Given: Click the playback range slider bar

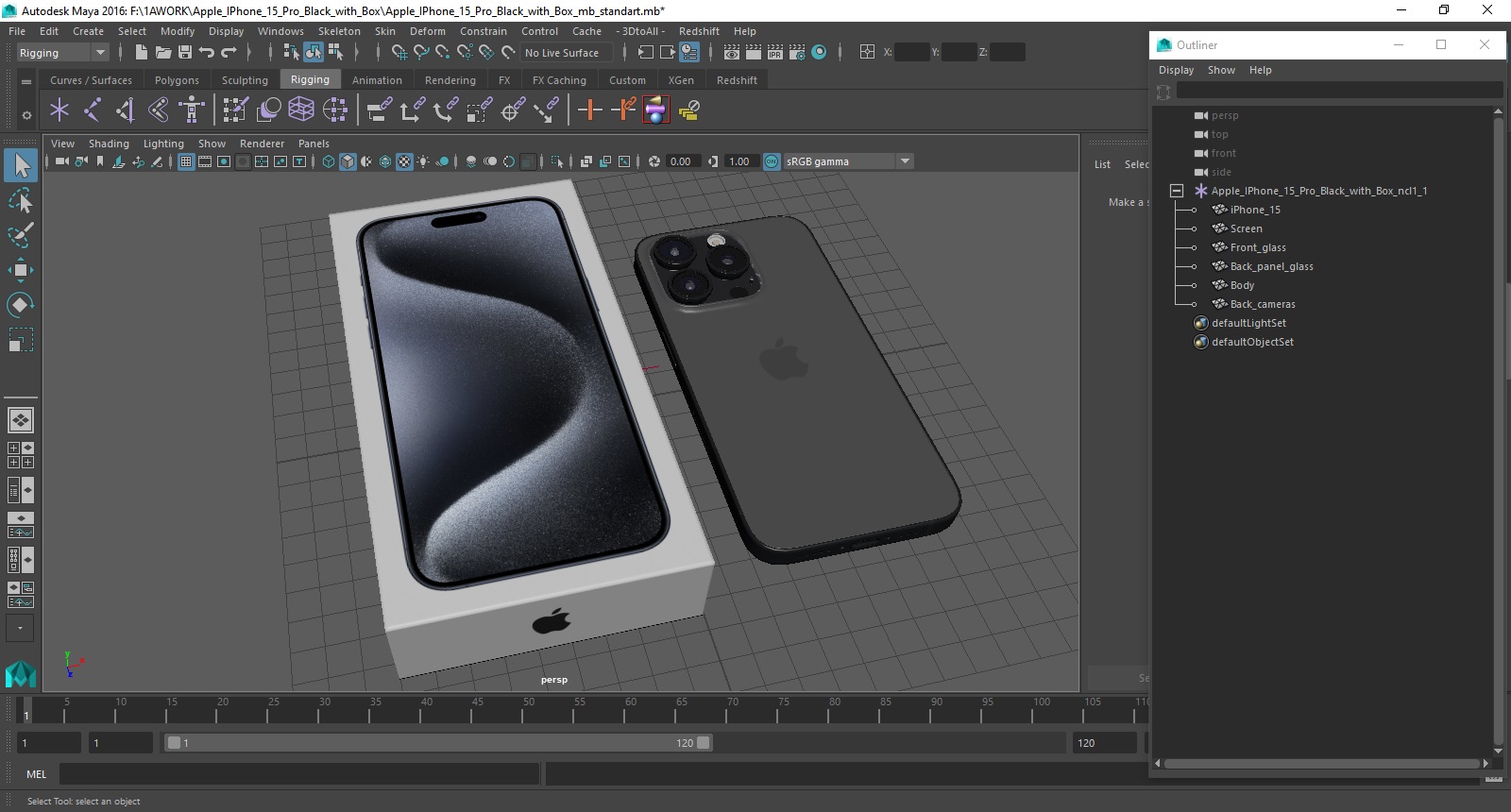Looking at the screenshot, I should pos(438,743).
